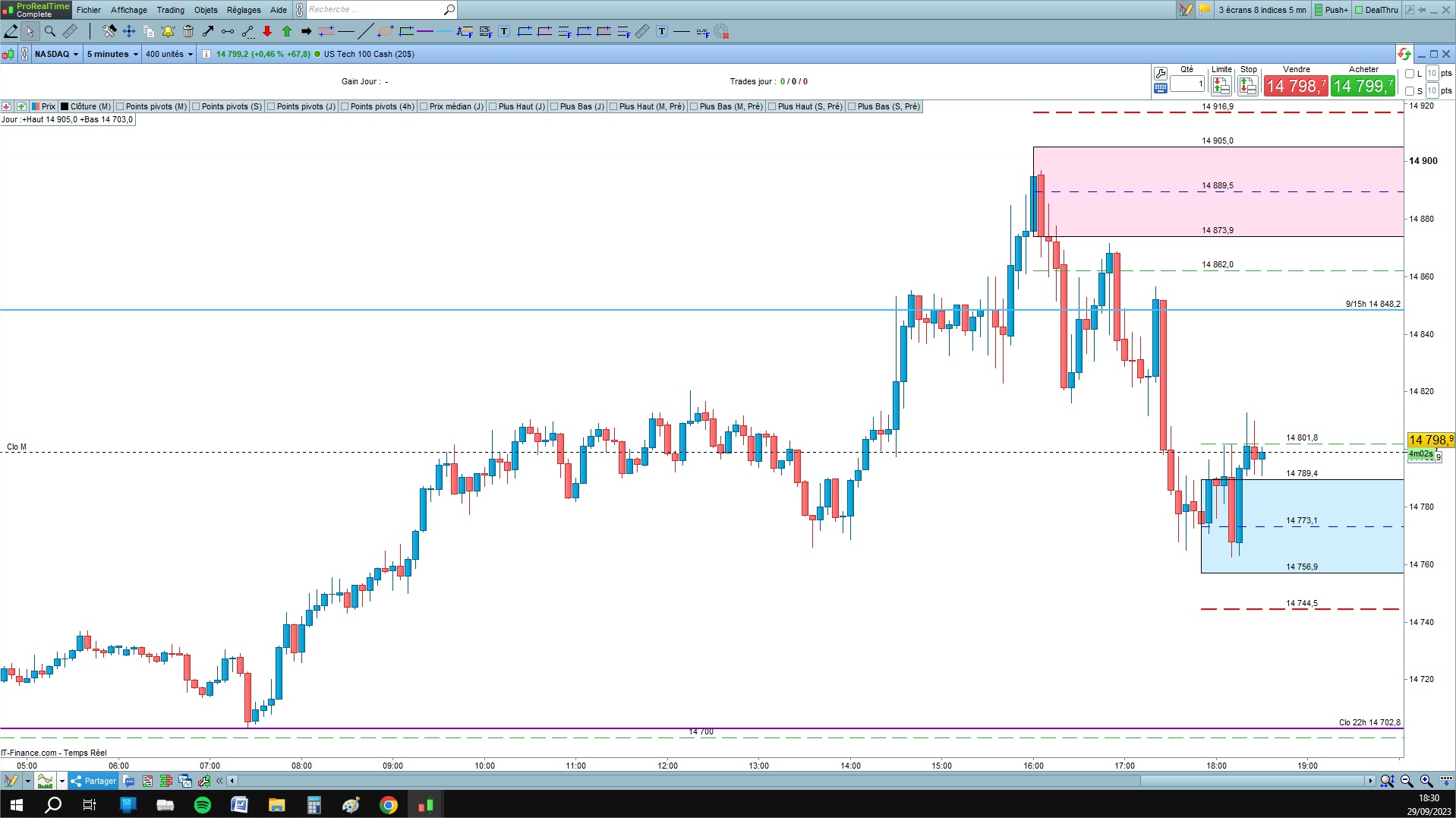The height and width of the screenshot is (818, 1456).
Task: Open the NASDAQ instrument dropdown
Action: (x=56, y=54)
